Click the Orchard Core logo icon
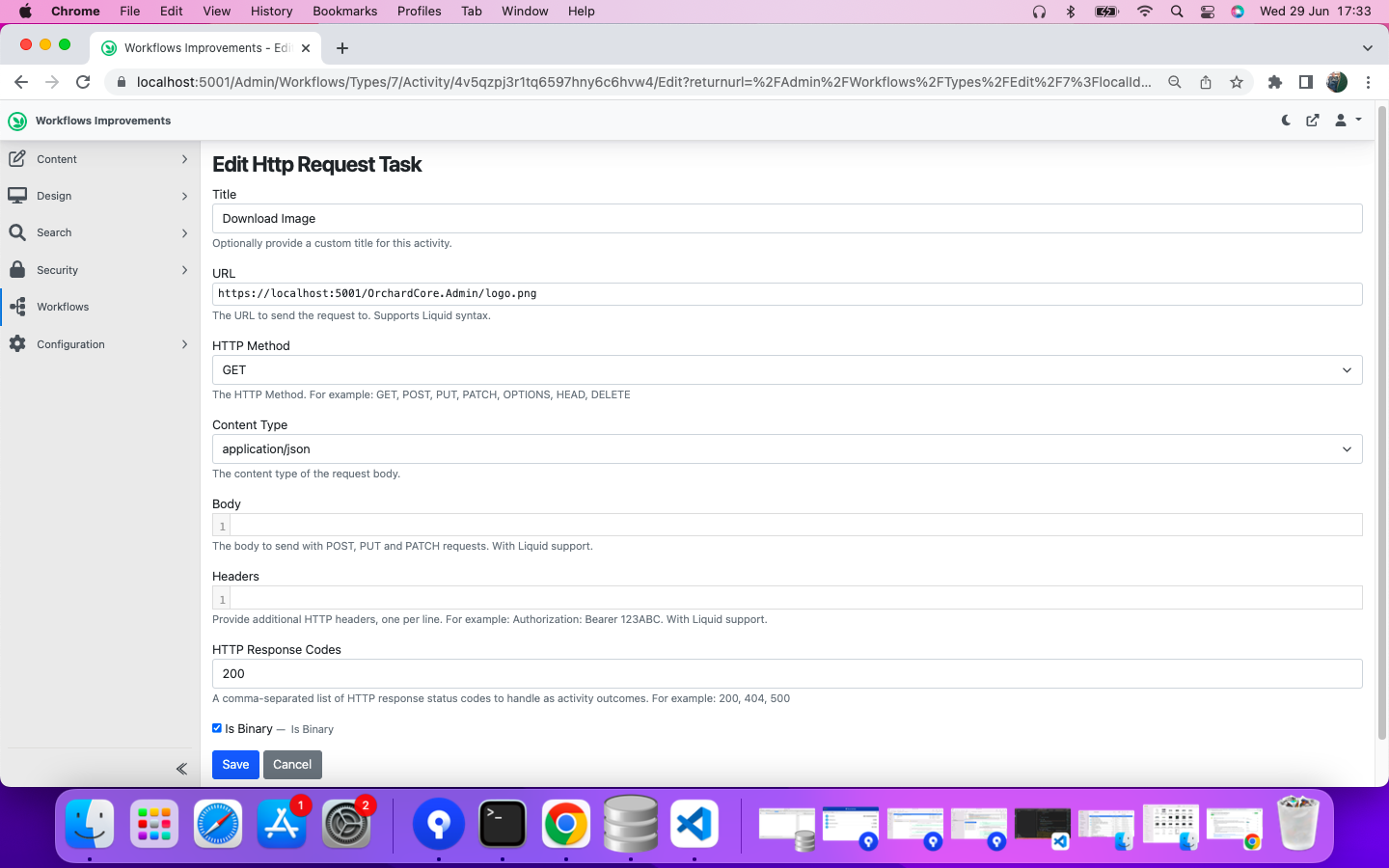 click(x=17, y=121)
